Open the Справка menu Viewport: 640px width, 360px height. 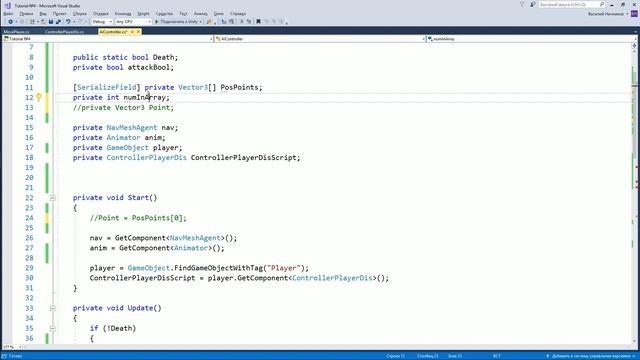coord(238,13)
